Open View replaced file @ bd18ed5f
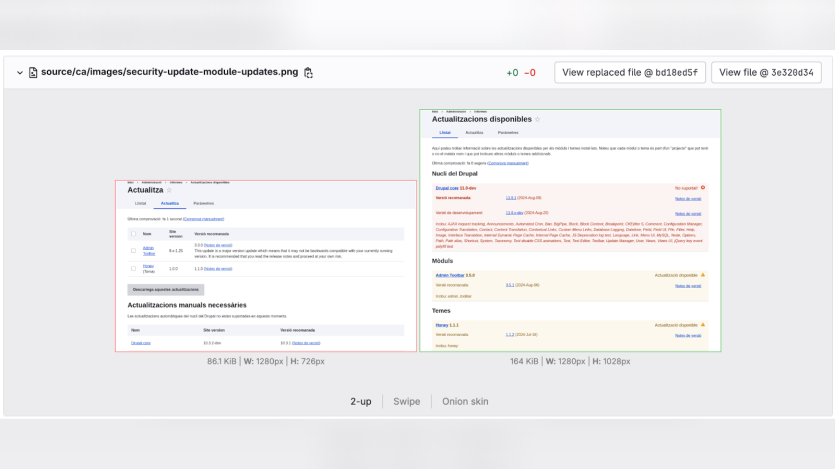The width and height of the screenshot is (835, 469). point(629,72)
